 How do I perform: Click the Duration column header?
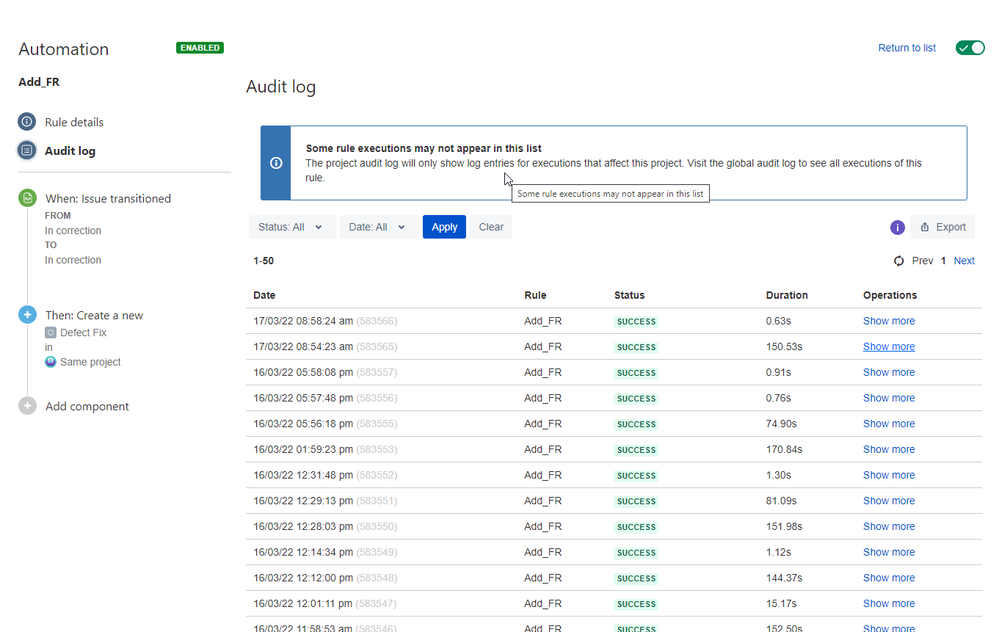pyautogui.click(x=787, y=295)
